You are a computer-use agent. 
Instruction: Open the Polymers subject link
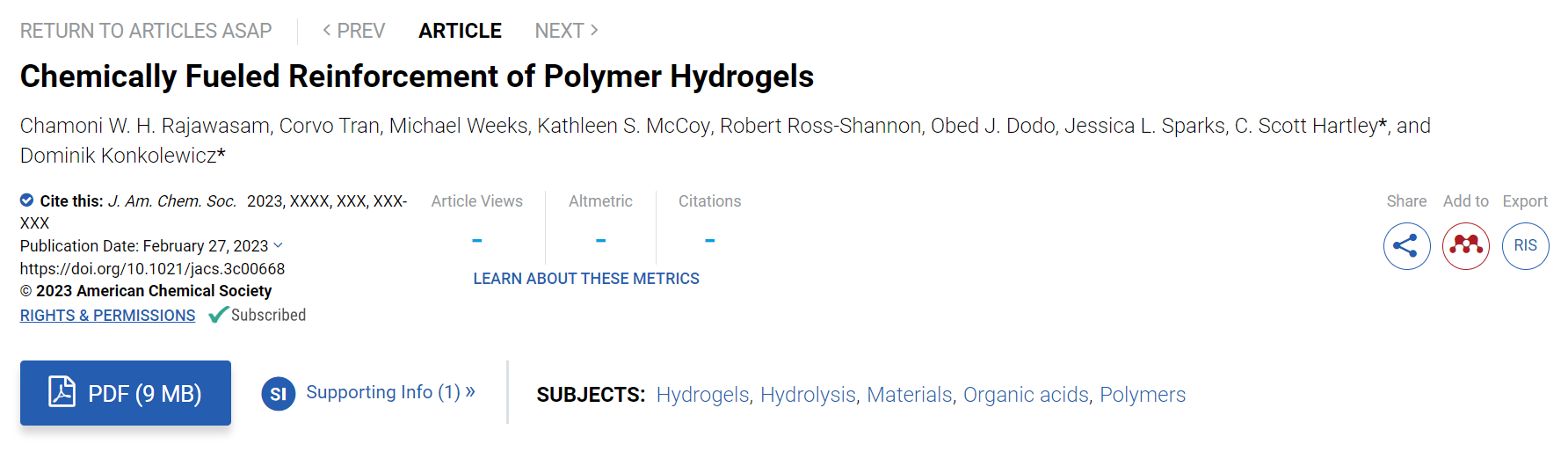coord(1143,395)
